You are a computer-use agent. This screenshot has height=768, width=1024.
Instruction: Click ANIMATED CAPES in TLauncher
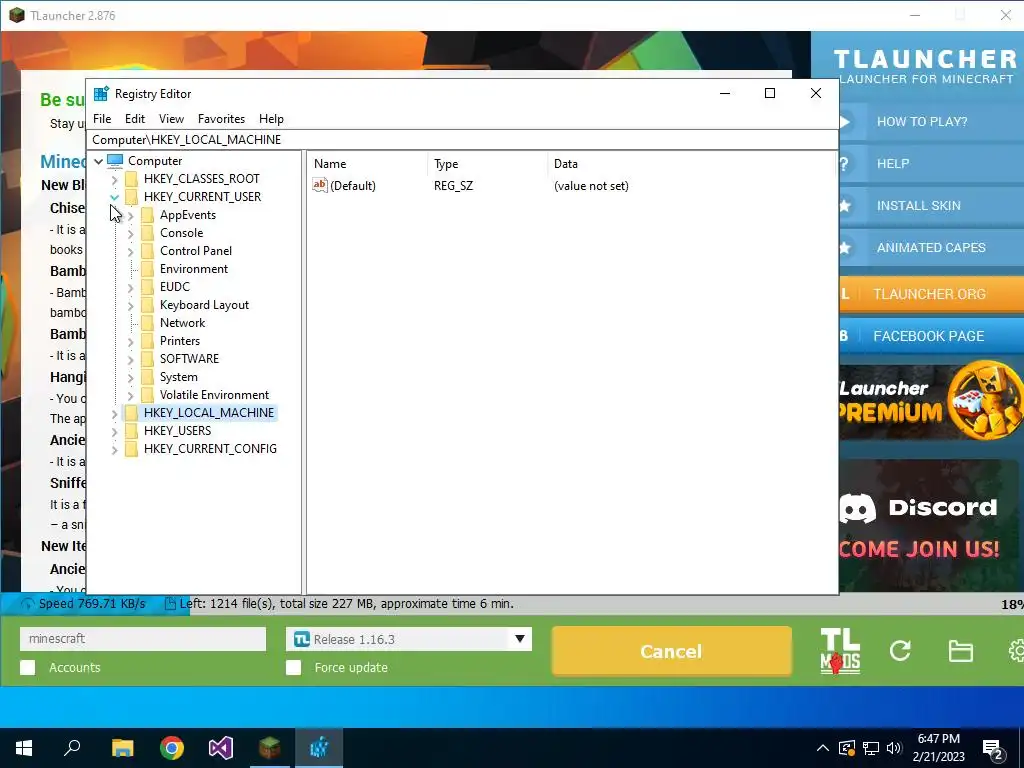coord(931,248)
